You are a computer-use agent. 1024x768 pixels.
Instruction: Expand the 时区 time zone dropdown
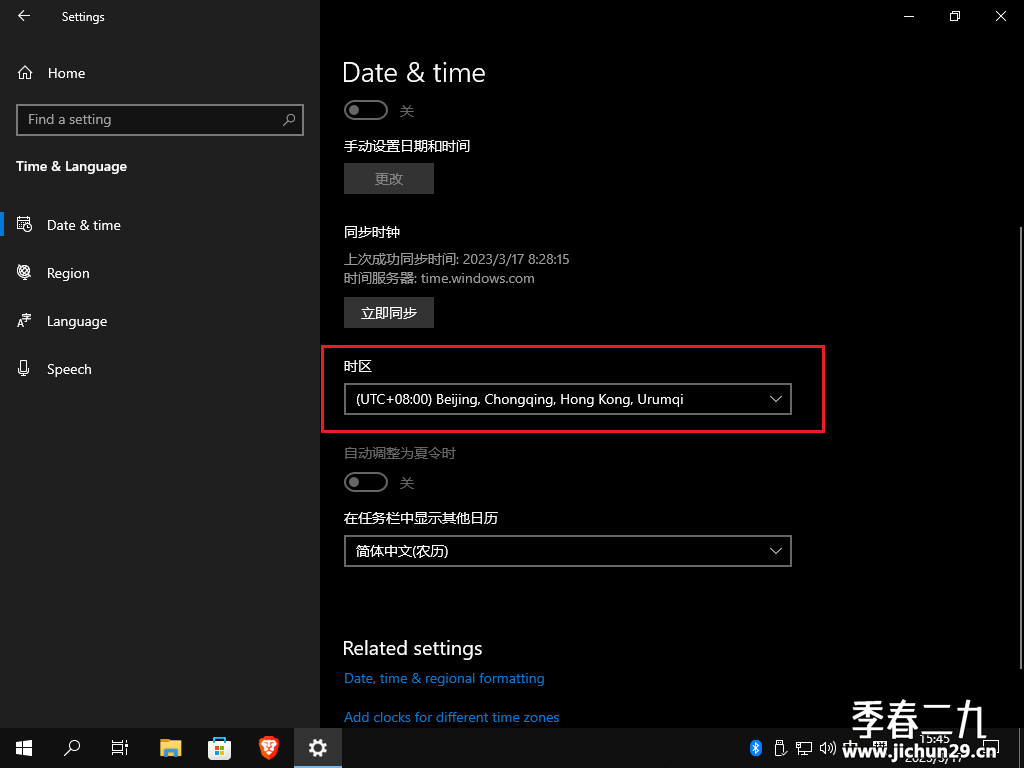pyautogui.click(x=568, y=399)
